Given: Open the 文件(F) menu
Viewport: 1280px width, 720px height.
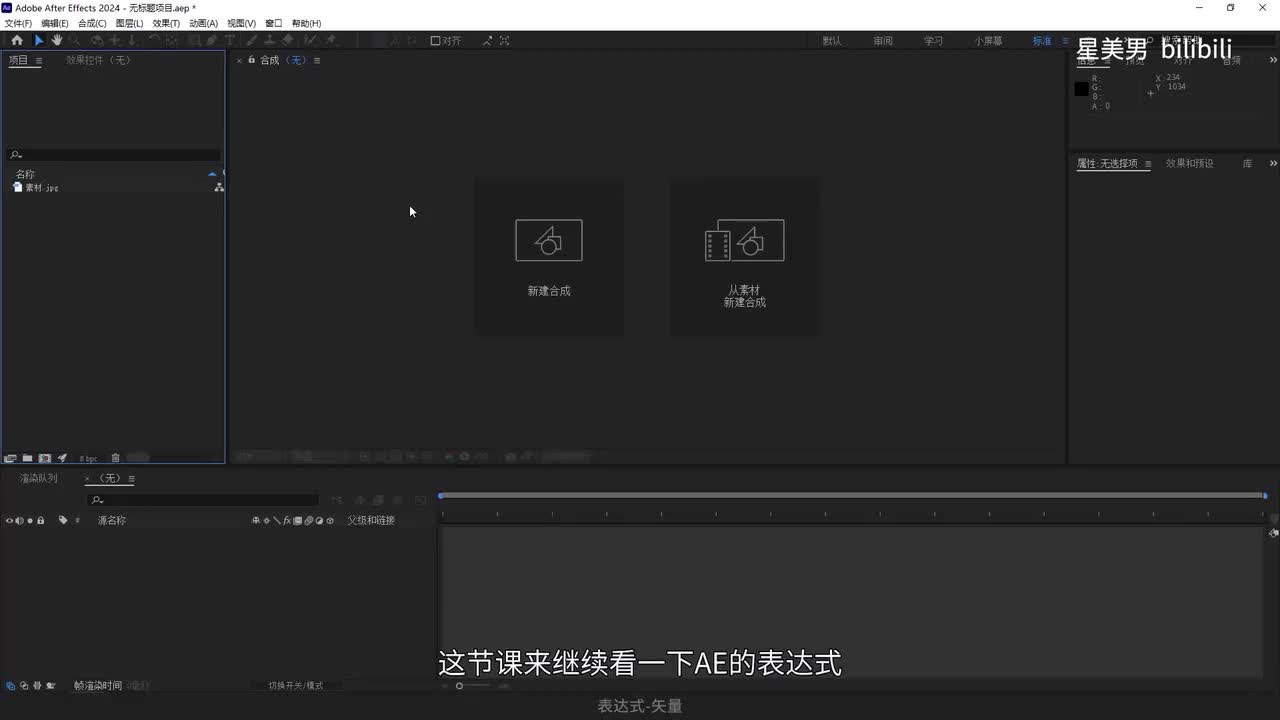Looking at the screenshot, I should [18, 23].
